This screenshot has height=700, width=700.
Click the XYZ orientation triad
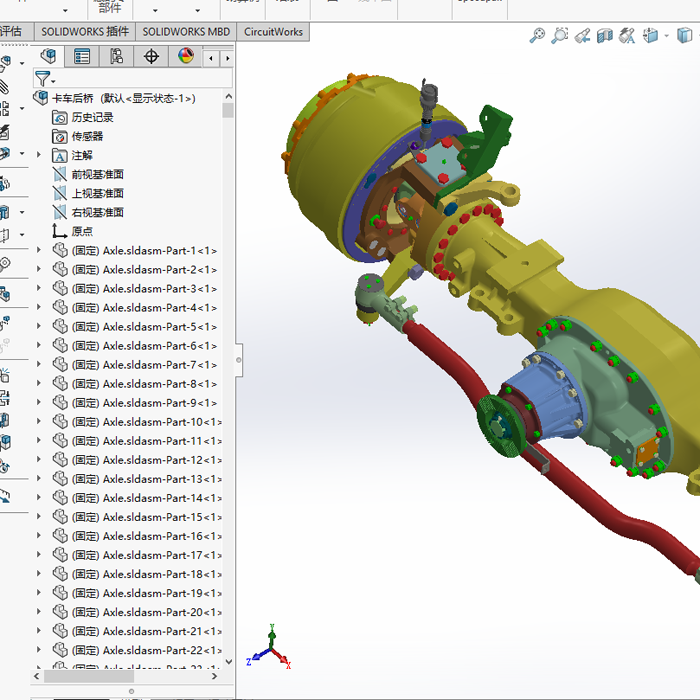[x=269, y=647]
